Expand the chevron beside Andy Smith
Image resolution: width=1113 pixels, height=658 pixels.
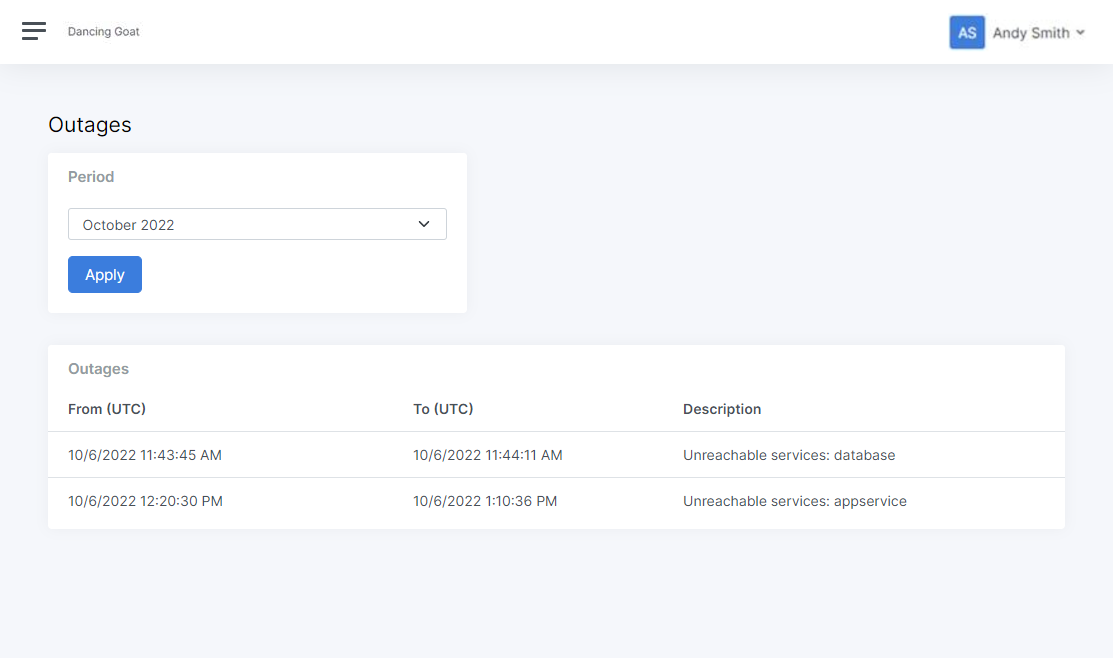tap(1080, 33)
